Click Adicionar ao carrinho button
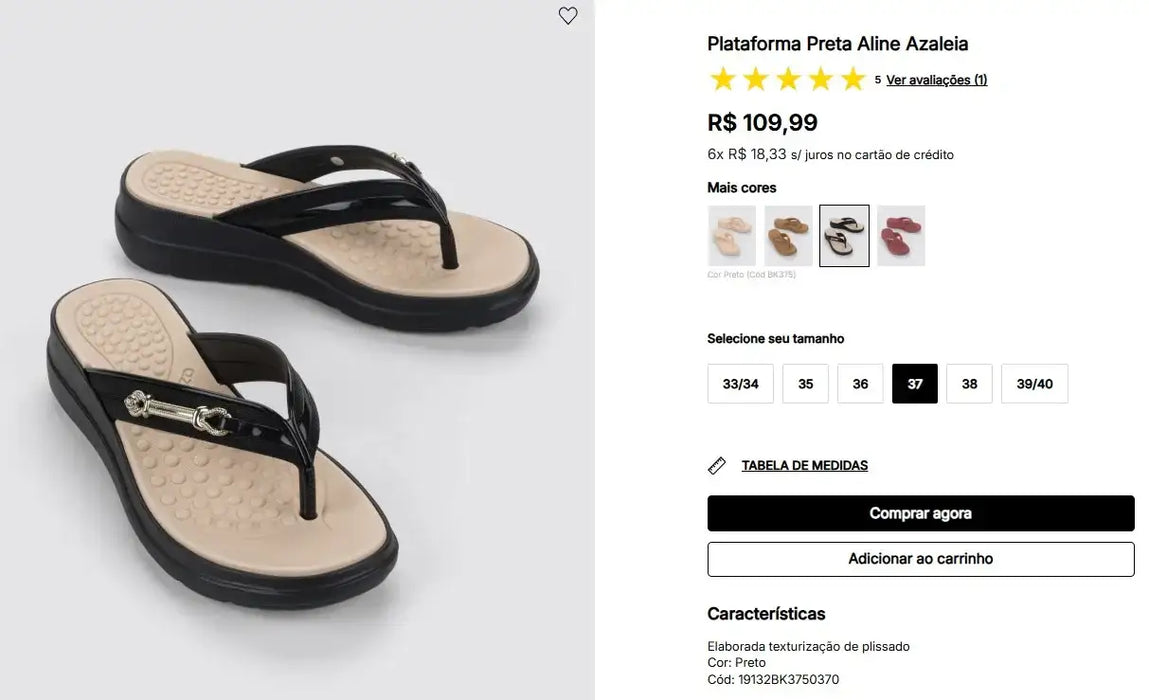This screenshot has width=1149, height=700. click(920, 559)
